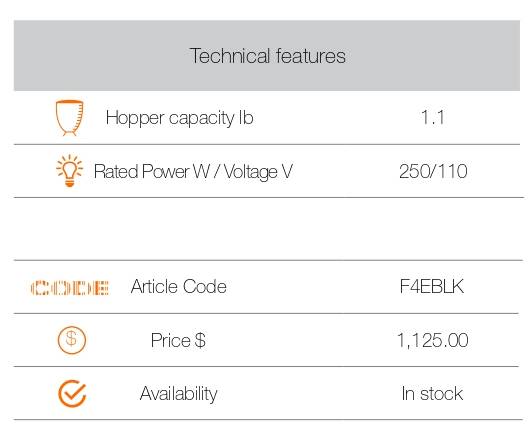Click the 250/110 power value
531x438 pixels.
[x=433, y=171]
